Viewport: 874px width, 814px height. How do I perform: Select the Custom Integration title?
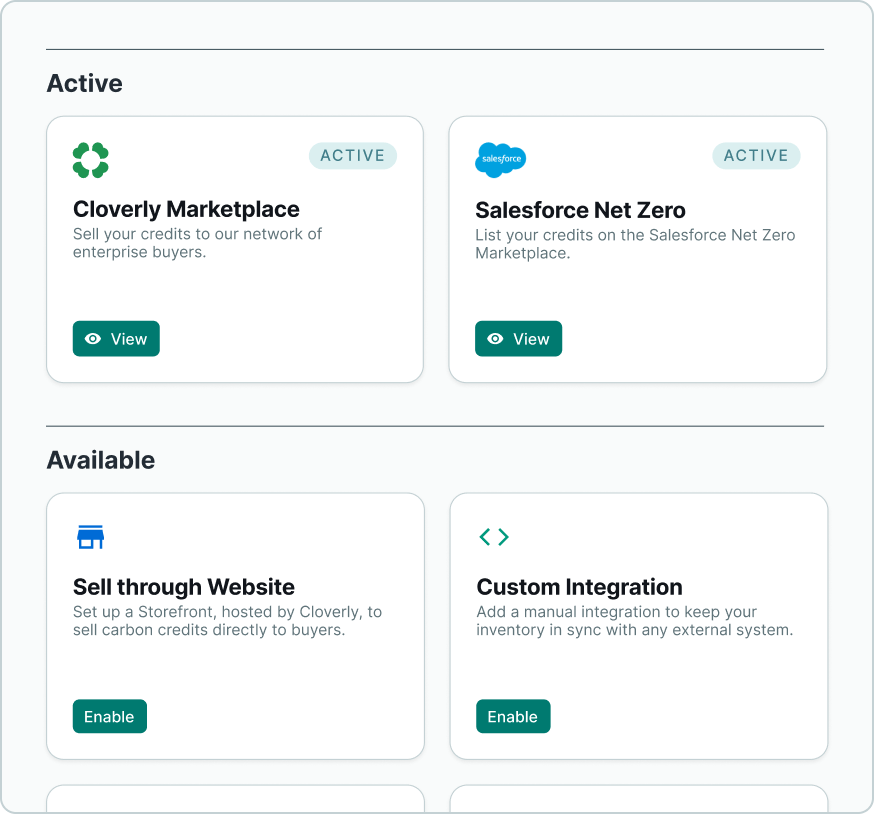tap(580, 587)
